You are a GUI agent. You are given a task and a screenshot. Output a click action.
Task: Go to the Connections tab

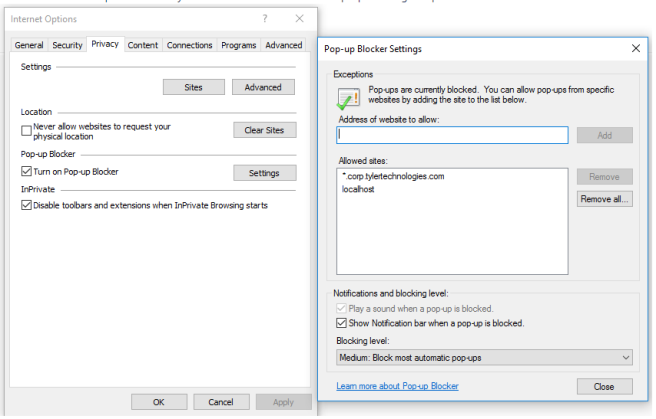click(x=189, y=45)
